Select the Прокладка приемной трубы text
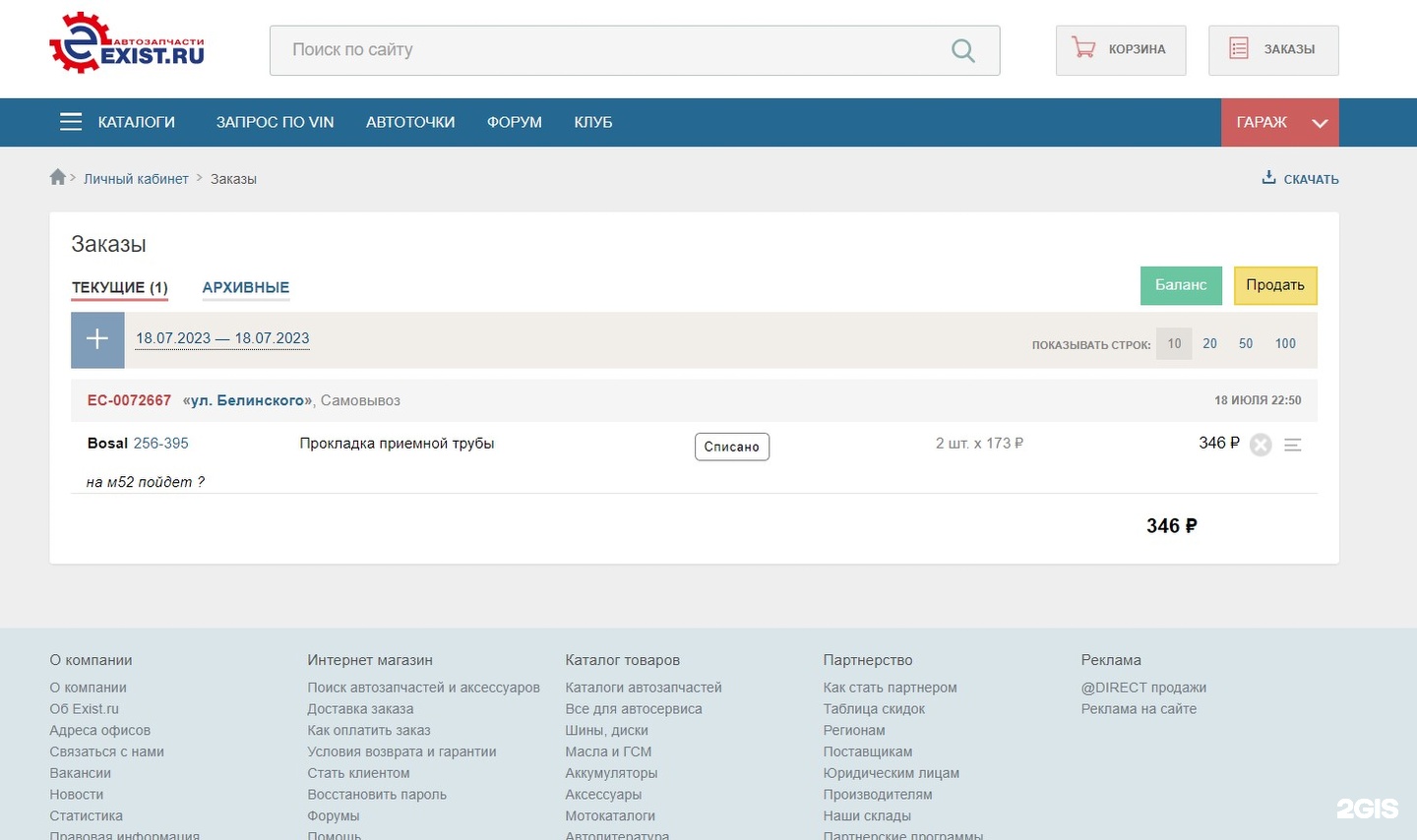The height and width of the screenshot is (840, 1417). tap(397, 444)
